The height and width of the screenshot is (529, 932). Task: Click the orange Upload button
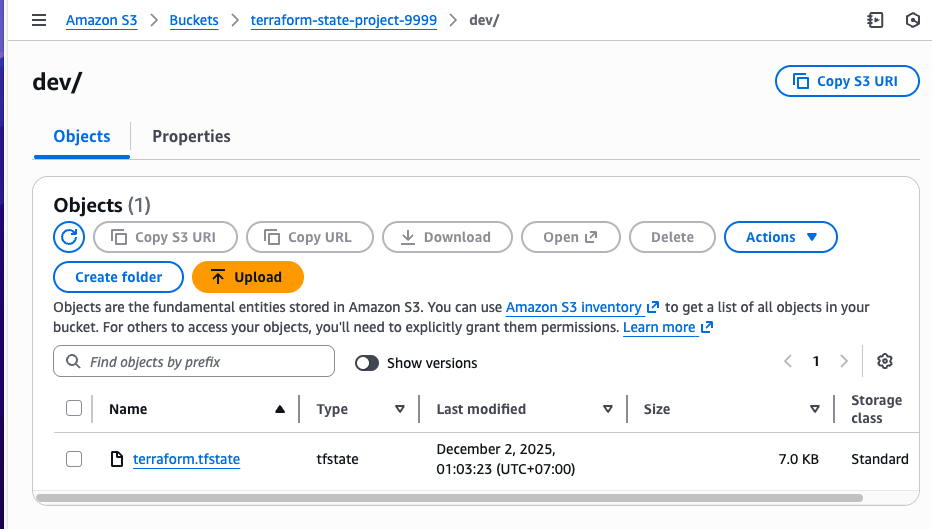(247, 277)
